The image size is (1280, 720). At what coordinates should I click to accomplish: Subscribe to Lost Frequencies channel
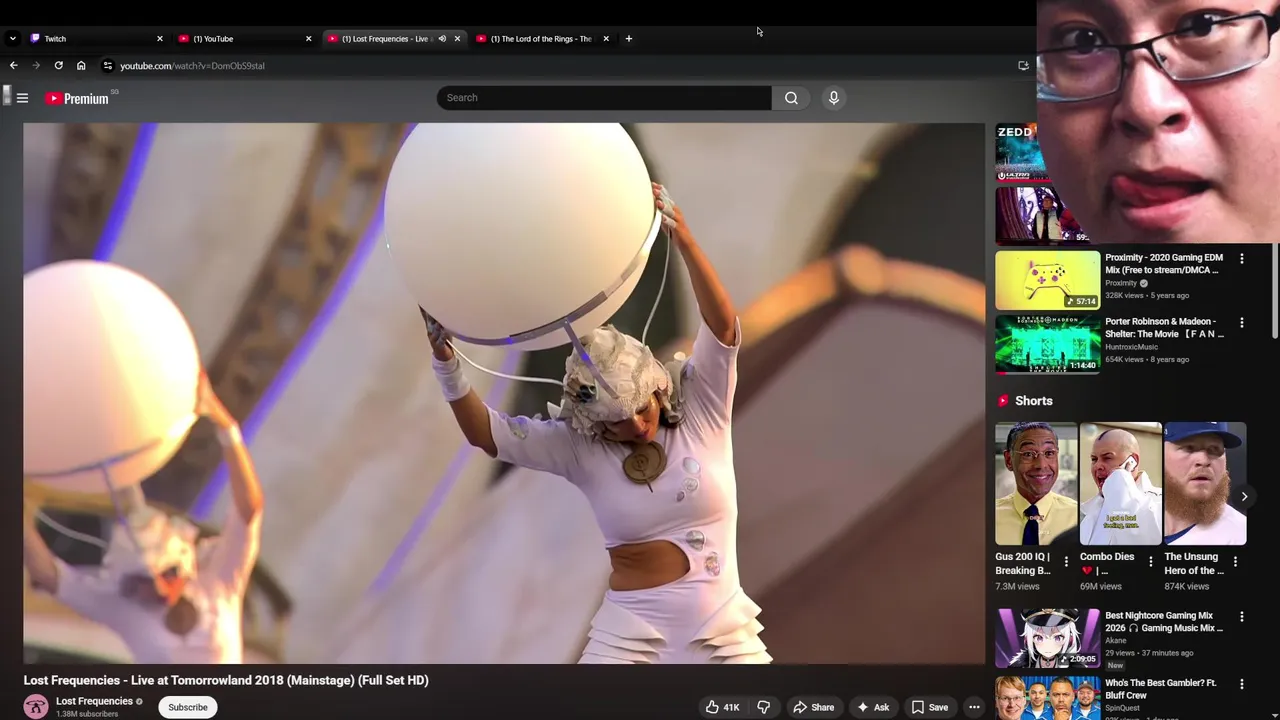[188, 707]
